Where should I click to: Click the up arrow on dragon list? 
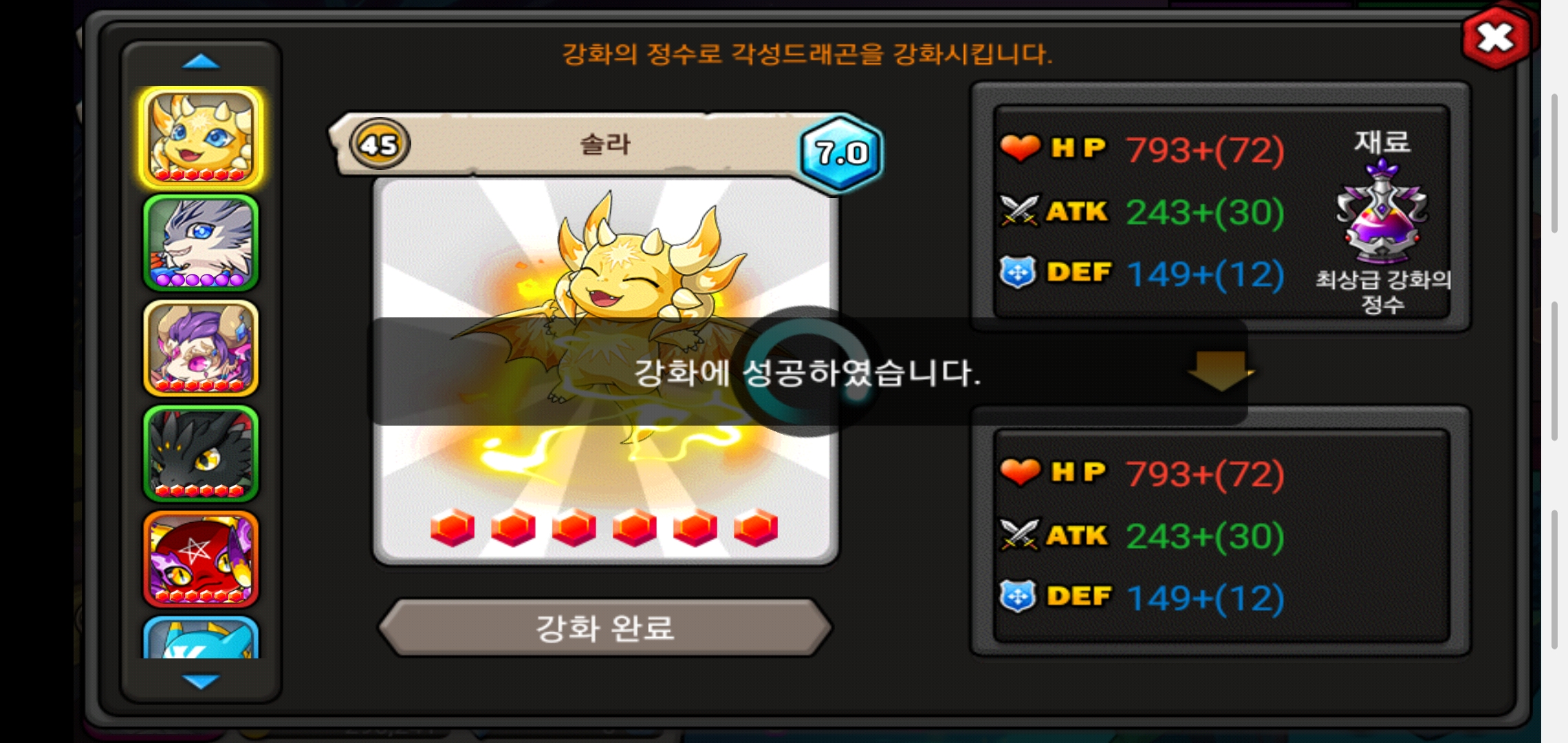pos(201,63)
